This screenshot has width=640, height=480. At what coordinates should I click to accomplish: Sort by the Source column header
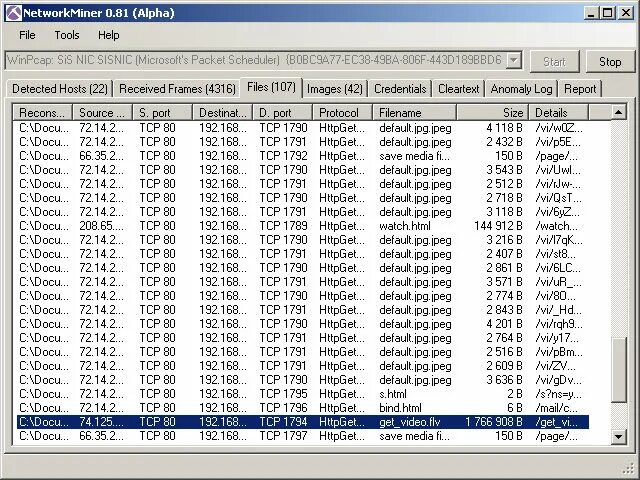102,112
